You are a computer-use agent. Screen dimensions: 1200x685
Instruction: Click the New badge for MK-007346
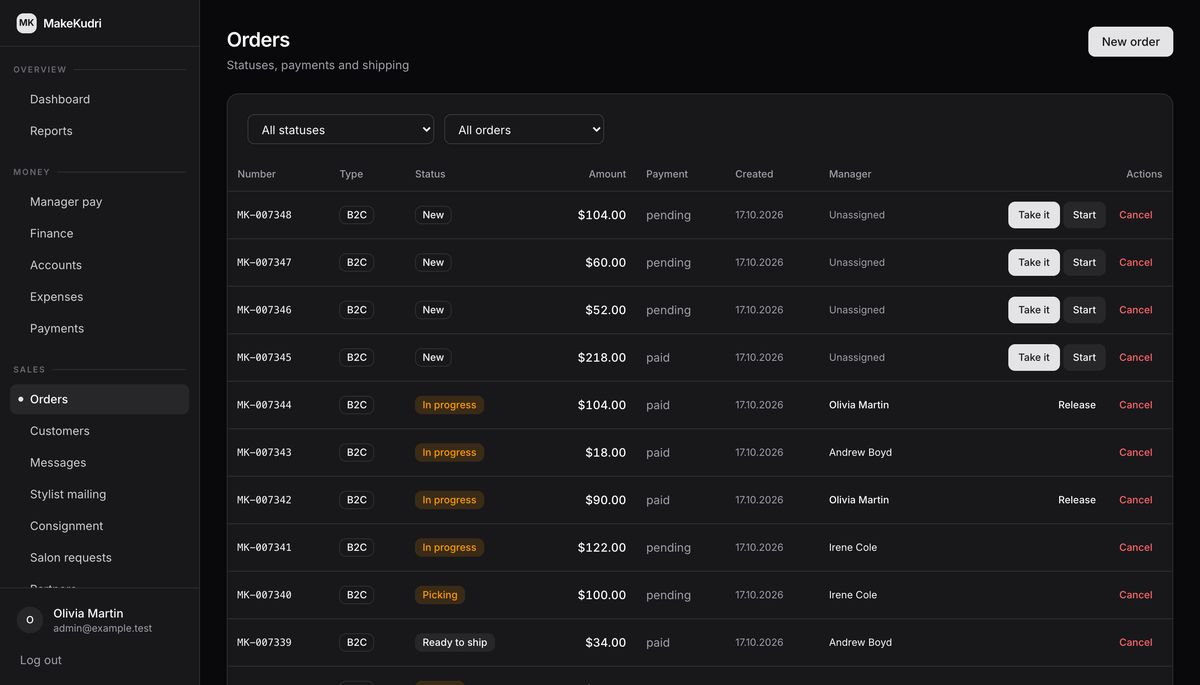tap(433, 310)
